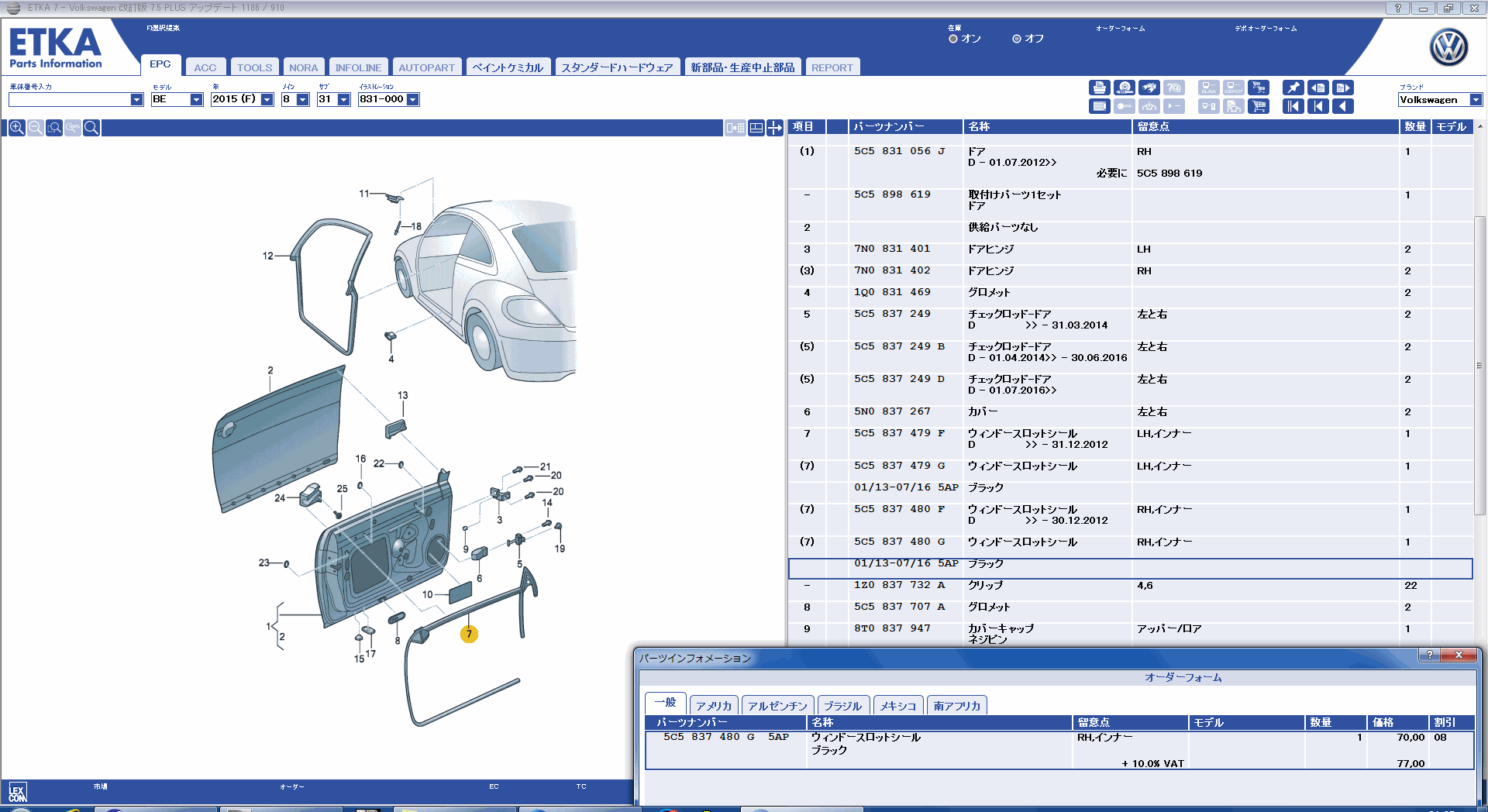Viewport: 1488px width, 812px height.
Task: Zoom out of the illustration
Action: (35, 128)
